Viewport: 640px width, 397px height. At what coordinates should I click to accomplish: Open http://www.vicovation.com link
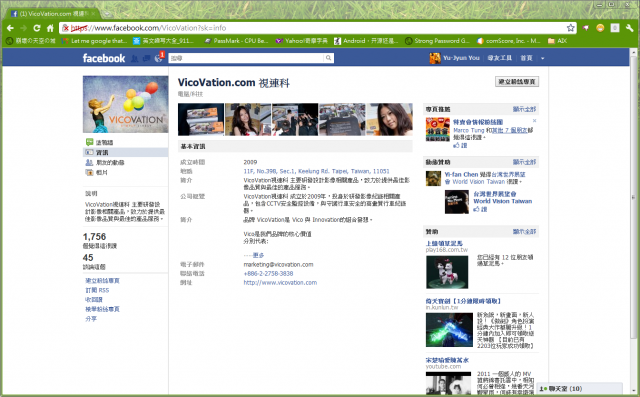[x=280, y=282]
